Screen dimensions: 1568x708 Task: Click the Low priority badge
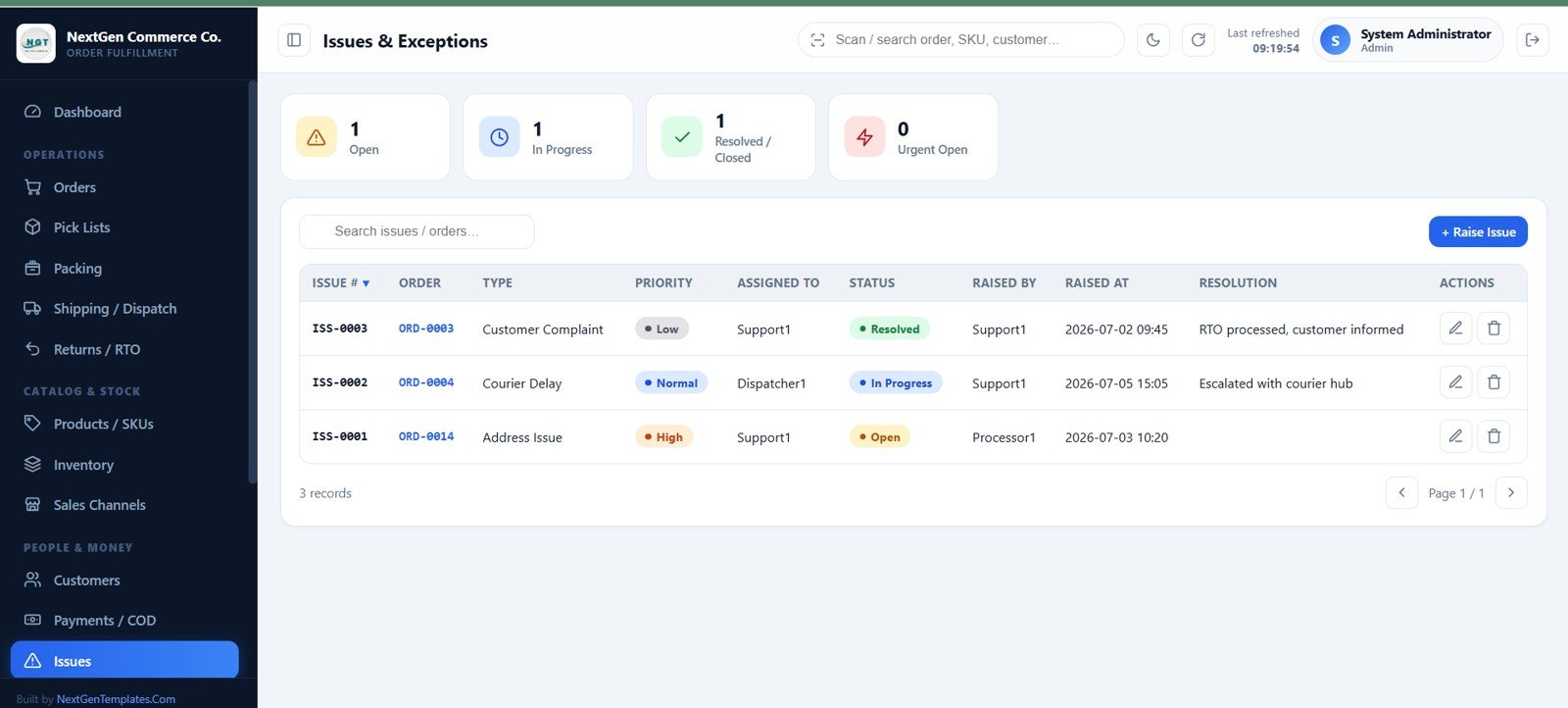661,329
